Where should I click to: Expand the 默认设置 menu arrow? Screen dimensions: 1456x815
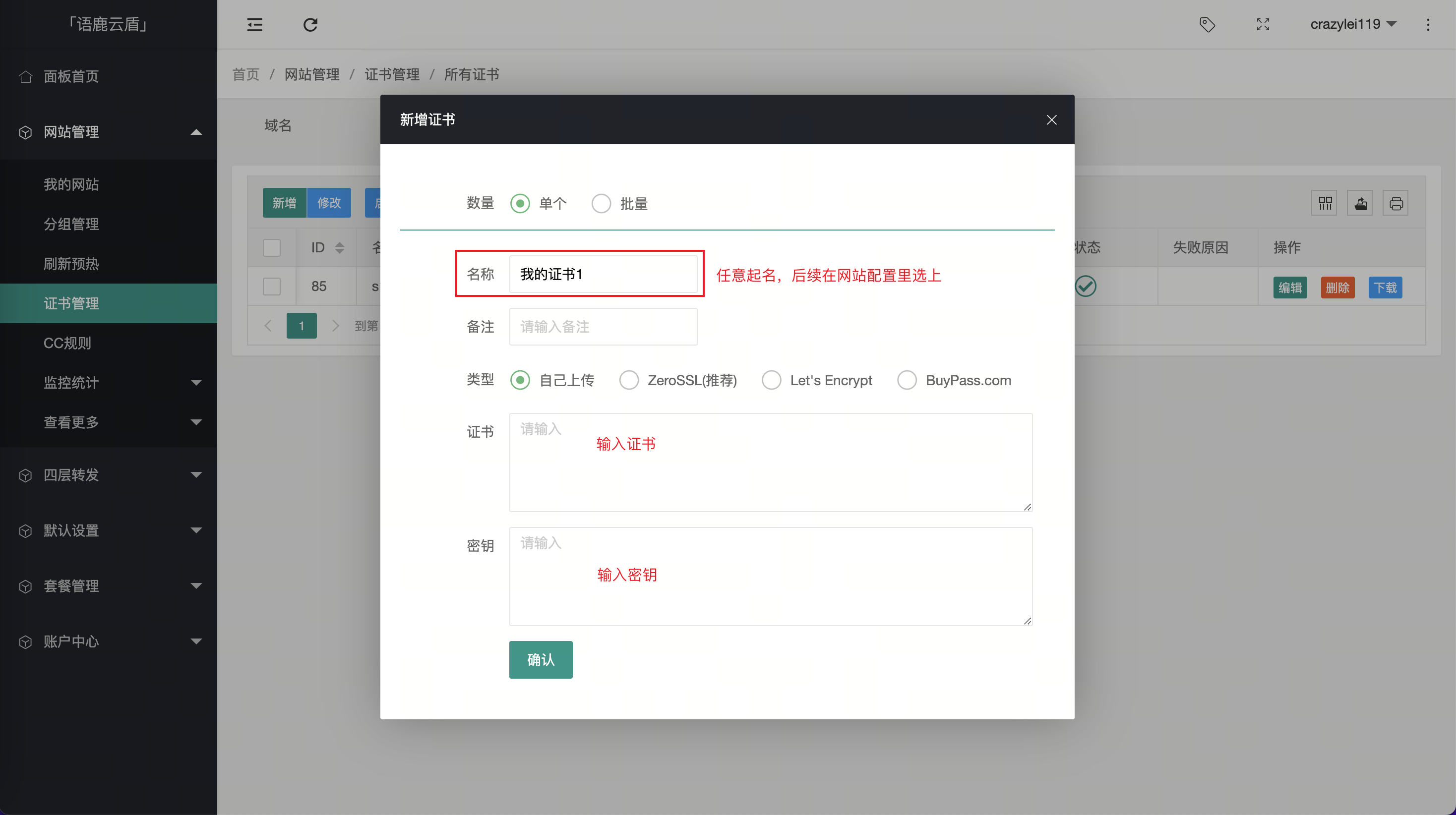tap(196, 530)
